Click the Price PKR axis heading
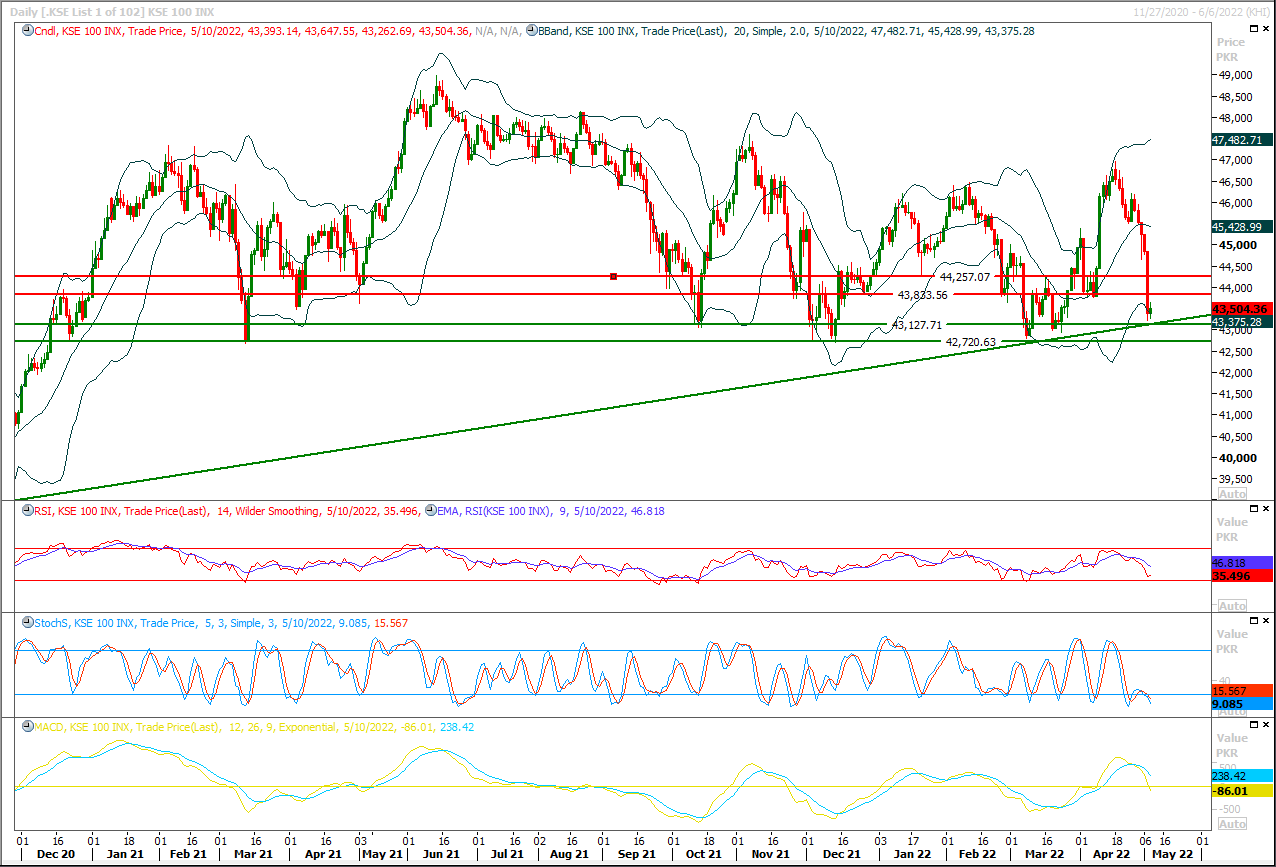Viewport: 1276px width, 867px height. (1231, 49)
